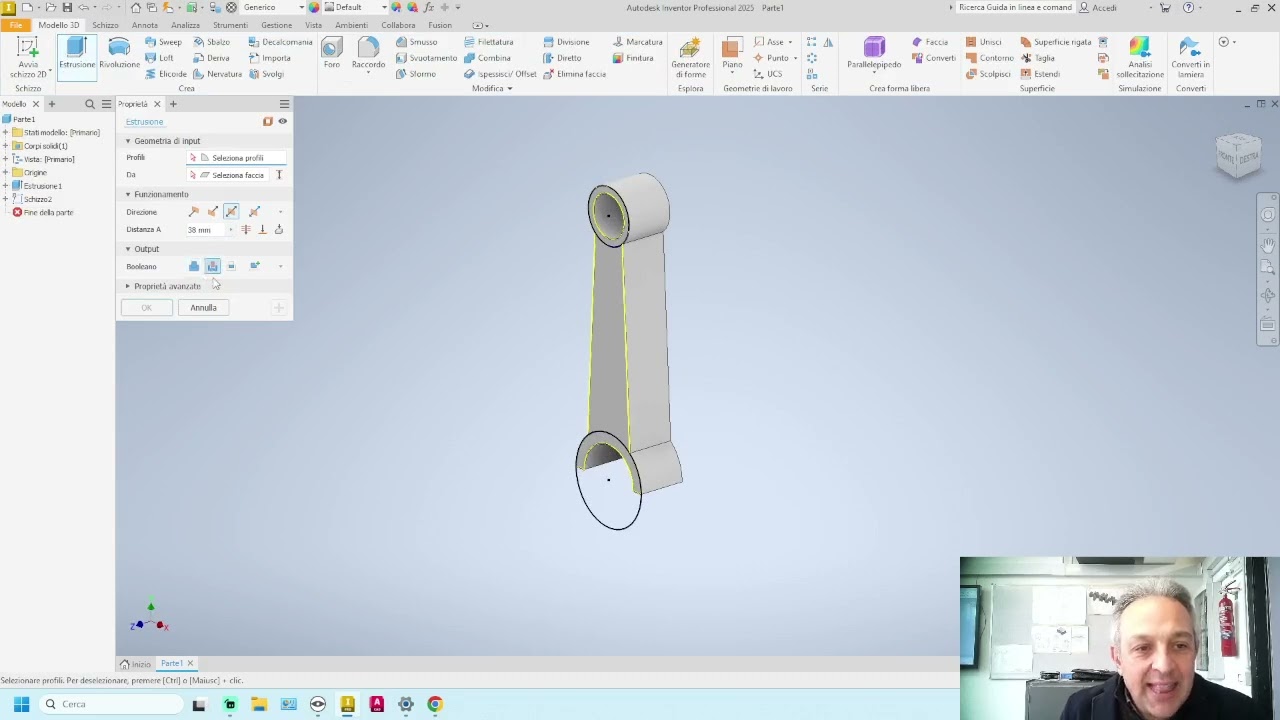Screen dimensions: 1280x720
Task: Choose the Loft tool
Action: [159, 58]
